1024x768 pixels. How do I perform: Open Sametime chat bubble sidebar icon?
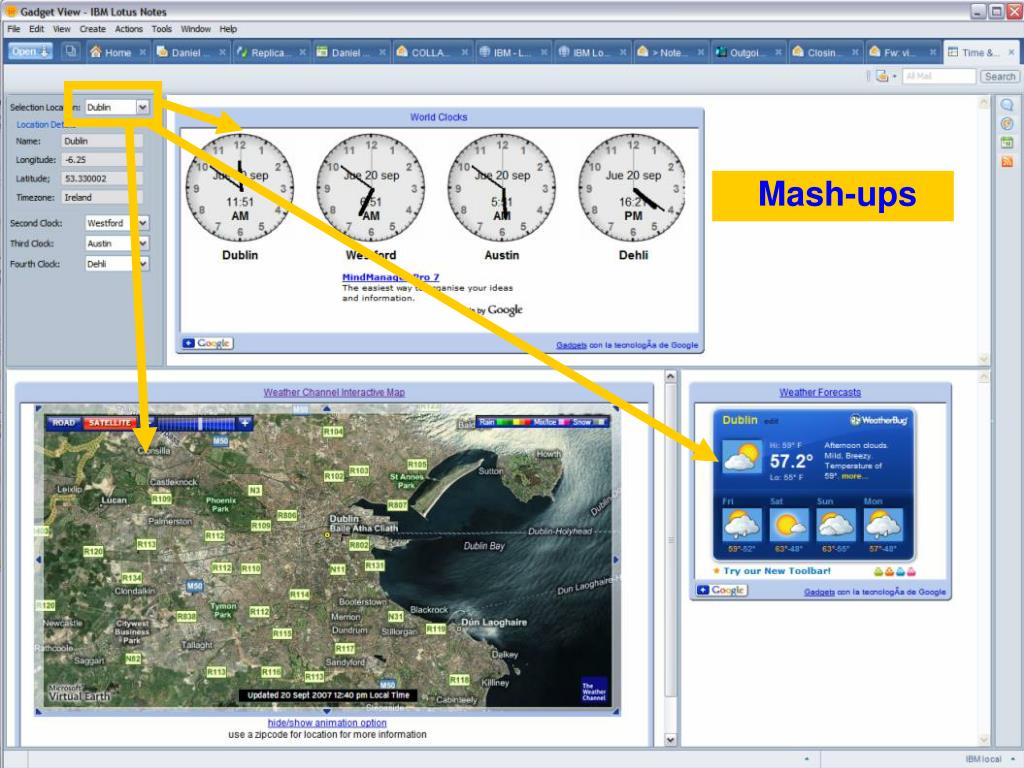click(x=1007, y=104)
